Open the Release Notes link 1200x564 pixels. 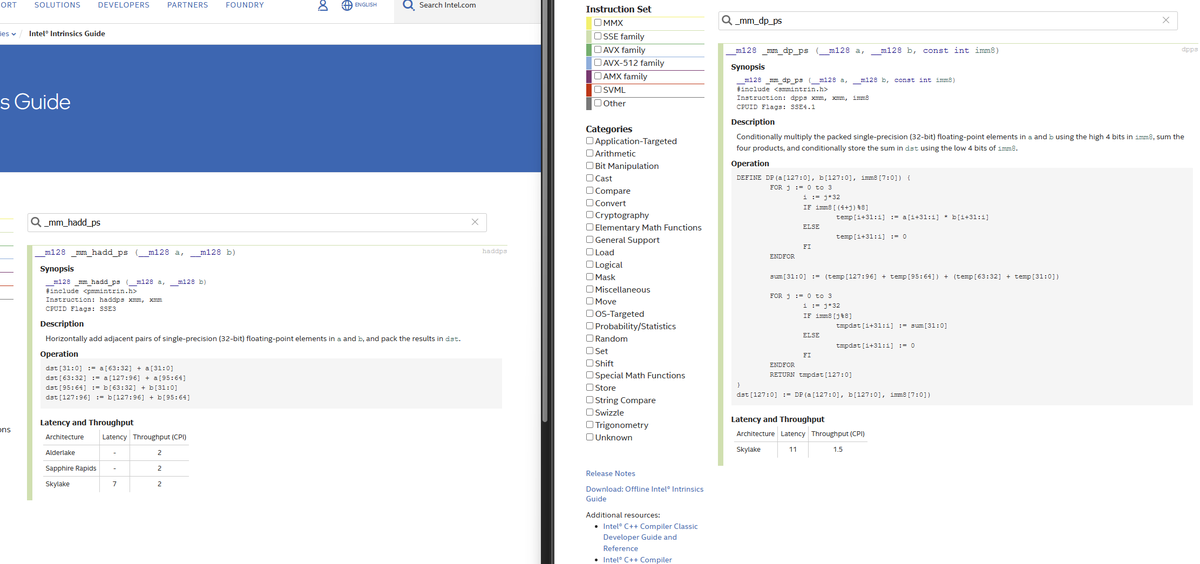click(x=610, y=473)
